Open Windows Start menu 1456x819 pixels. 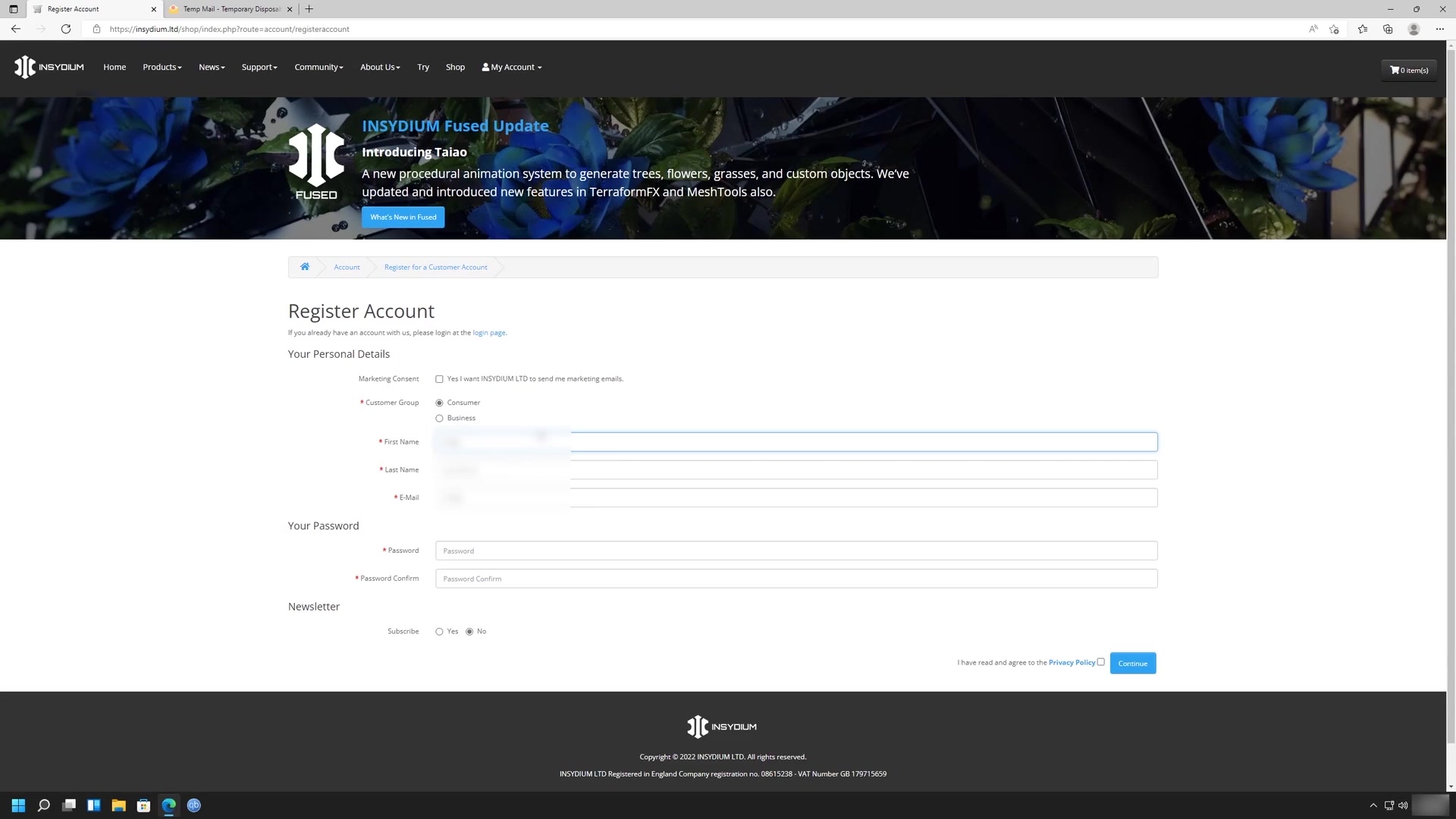[18, 805]
